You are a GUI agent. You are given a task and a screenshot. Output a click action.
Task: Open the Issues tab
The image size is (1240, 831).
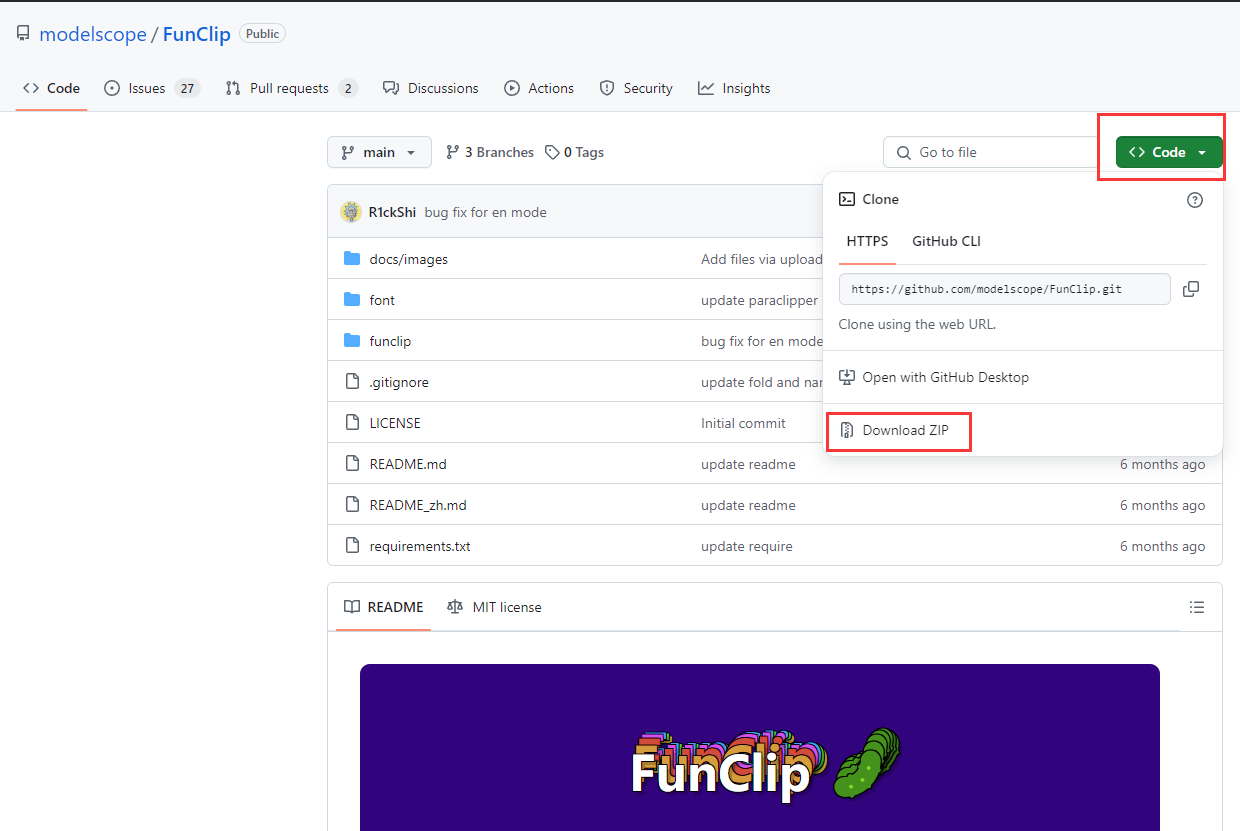pyautogui.click(x=152, y=88)
